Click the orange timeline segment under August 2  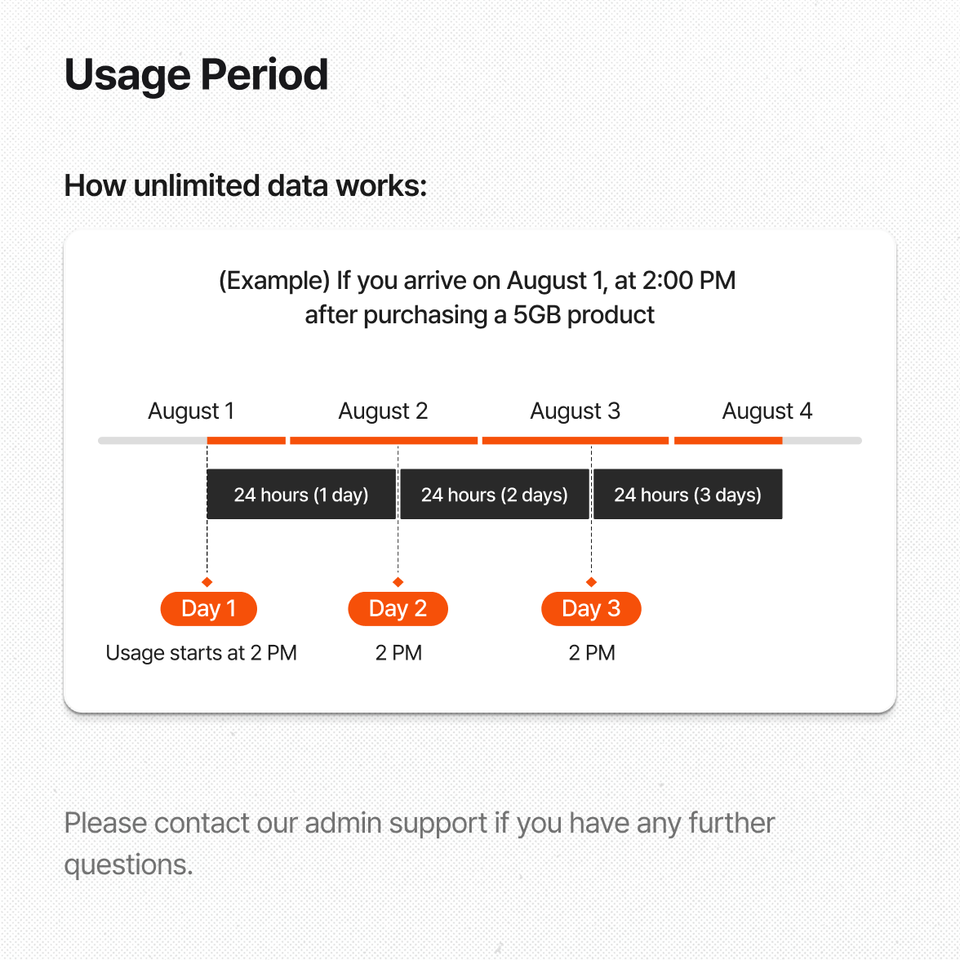coord(384,440)
